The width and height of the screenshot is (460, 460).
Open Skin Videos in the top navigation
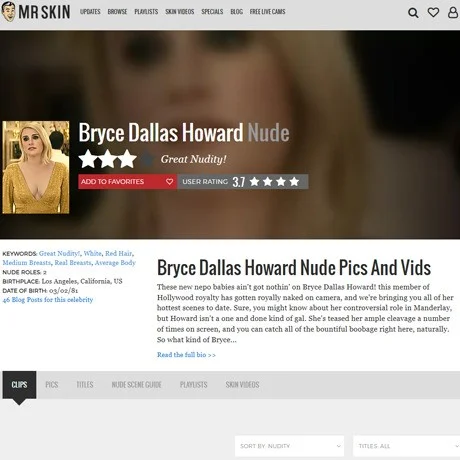179,12
